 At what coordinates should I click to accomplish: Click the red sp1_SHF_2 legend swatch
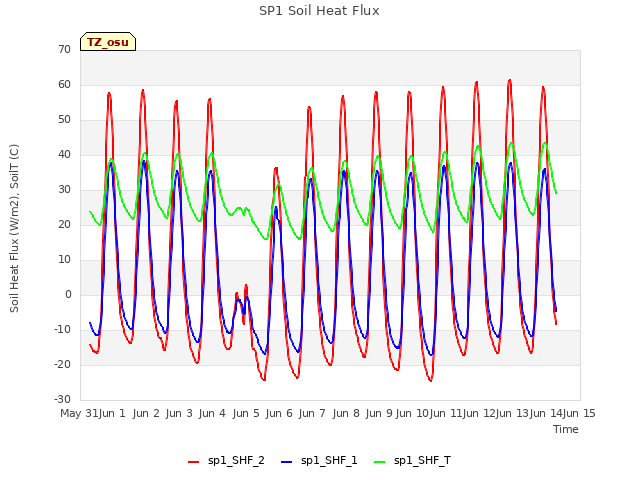(x=193, y=462)
